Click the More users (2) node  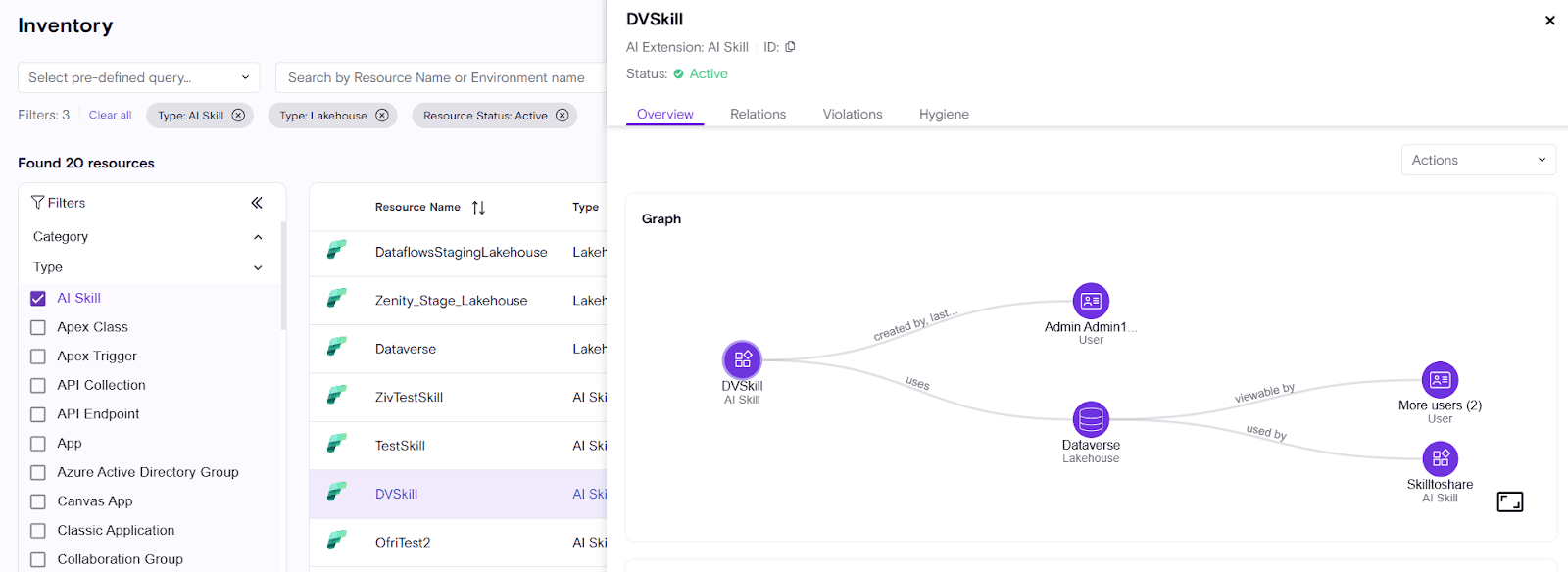pyautogui.click(x=1440, y=380)
